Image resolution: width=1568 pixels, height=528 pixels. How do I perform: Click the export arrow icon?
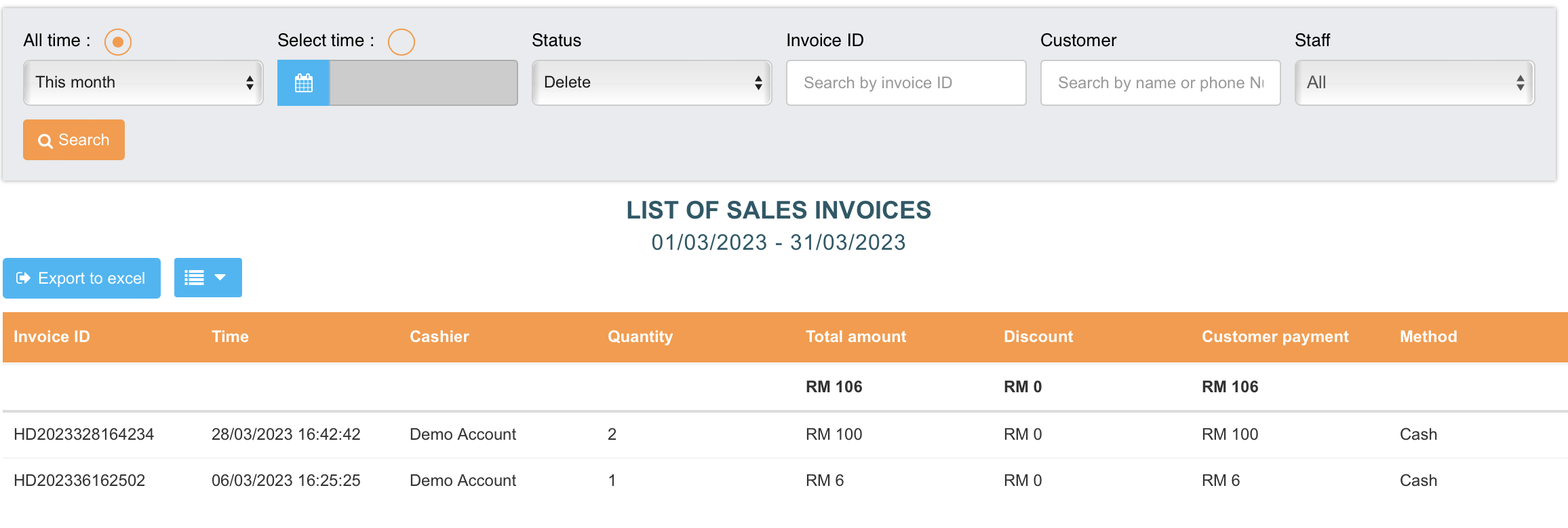click(x=23, y=278)
